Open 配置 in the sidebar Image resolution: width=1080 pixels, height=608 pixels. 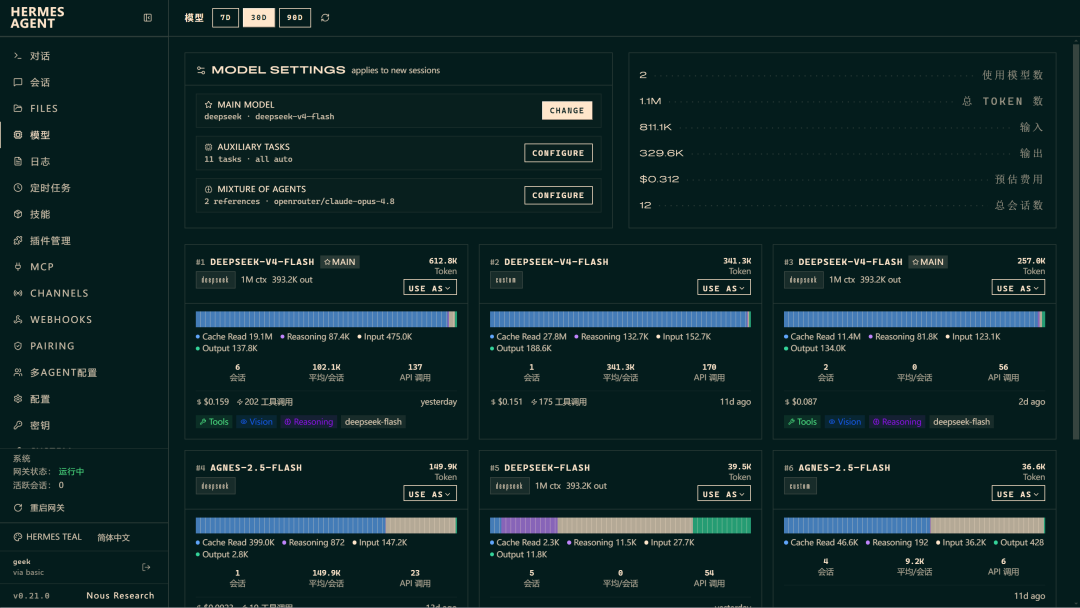click(84, 399)
